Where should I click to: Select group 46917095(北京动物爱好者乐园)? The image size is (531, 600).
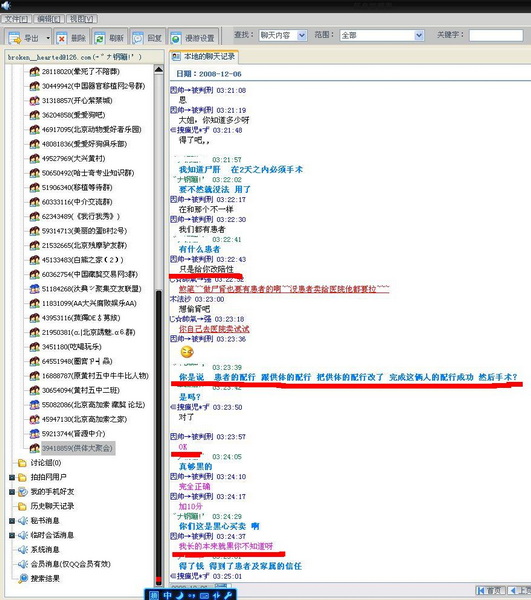pos(91,129)
